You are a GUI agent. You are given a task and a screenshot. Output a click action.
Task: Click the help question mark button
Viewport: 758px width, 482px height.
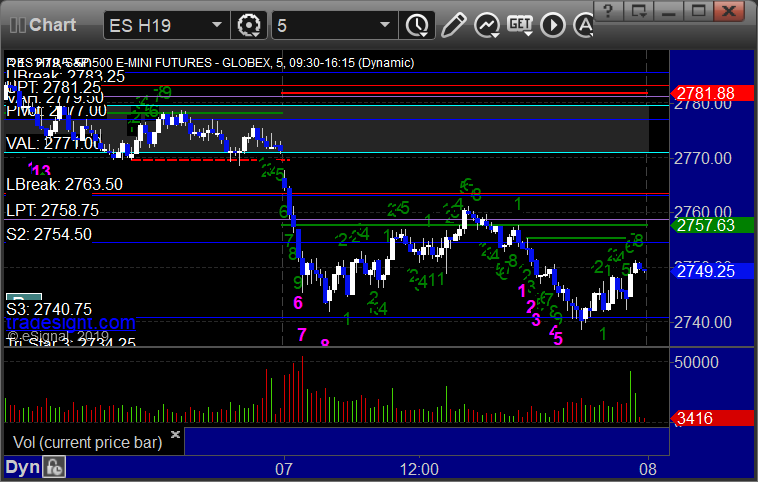(608, 11)
